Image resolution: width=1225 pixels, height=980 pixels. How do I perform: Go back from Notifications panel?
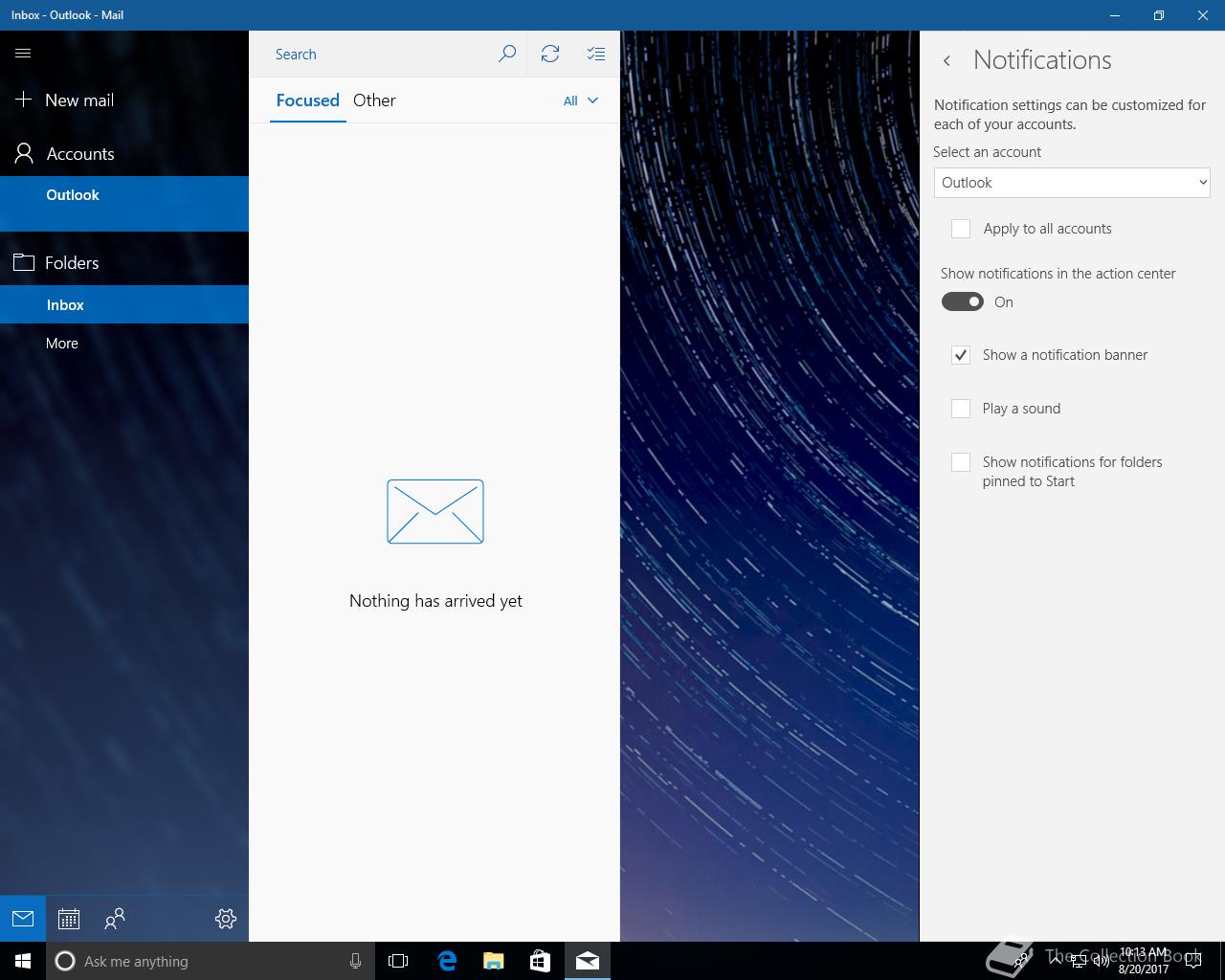coord(947,60)
